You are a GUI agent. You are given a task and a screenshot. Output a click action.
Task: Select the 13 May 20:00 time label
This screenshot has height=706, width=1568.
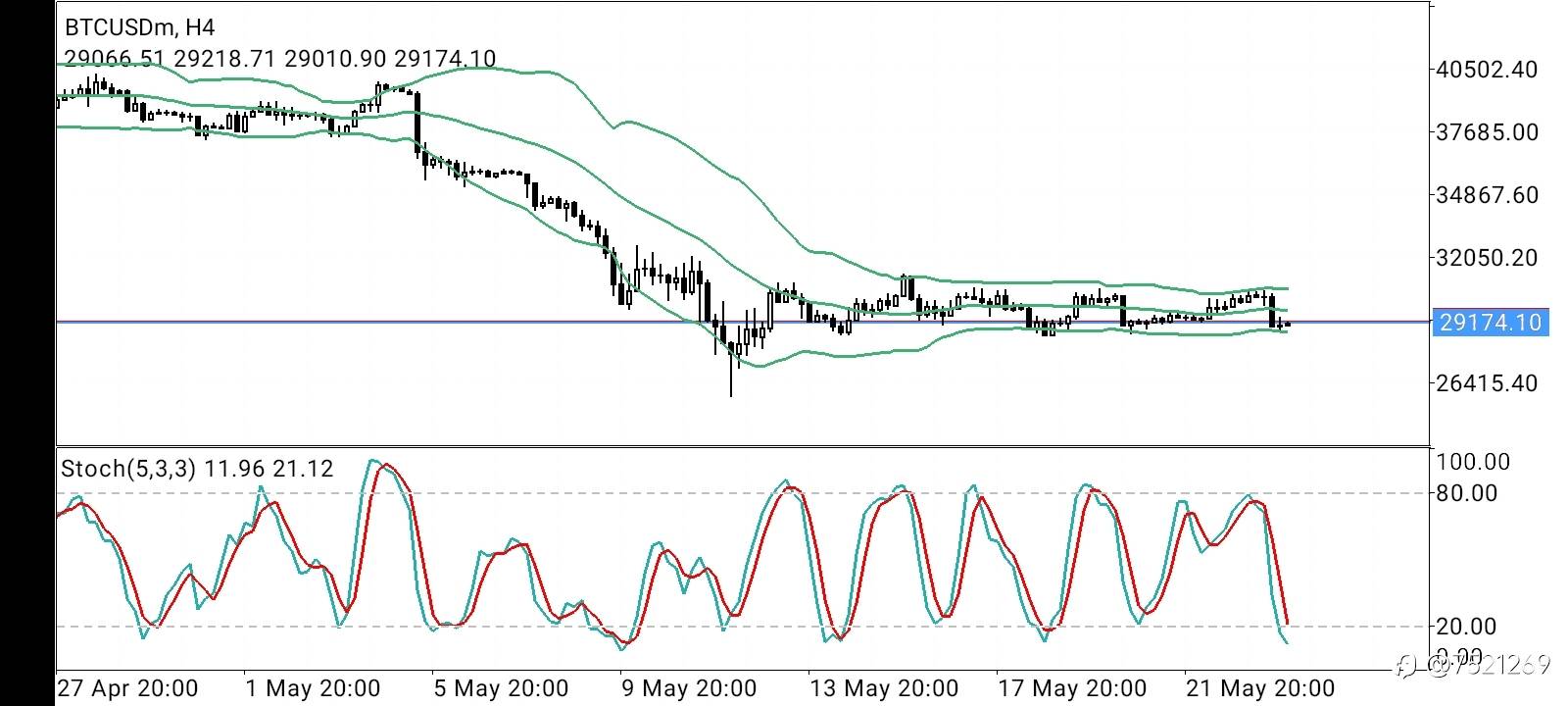click(883, 687)
